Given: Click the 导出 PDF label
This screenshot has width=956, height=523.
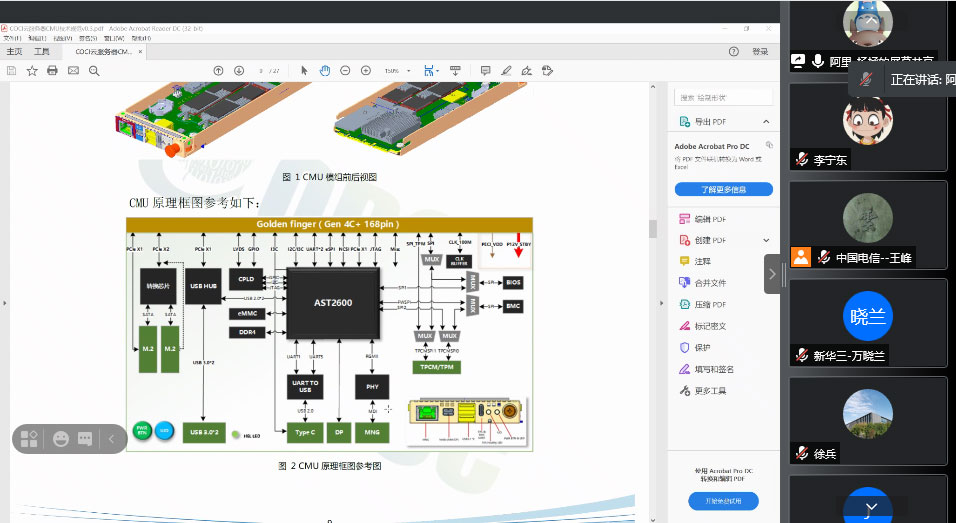Looking at the screenshot, I should pyautogui.click(x=710, y=121).
